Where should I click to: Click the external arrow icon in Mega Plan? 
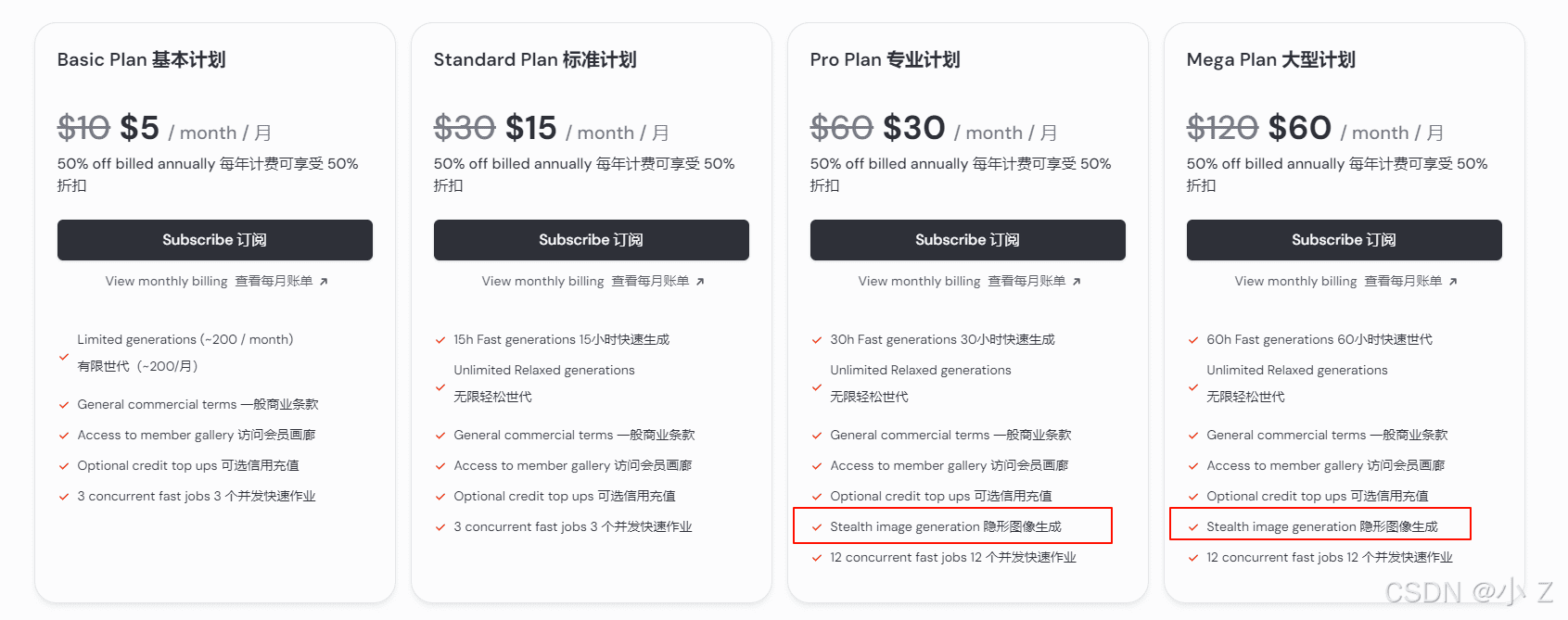point(1453,282)
